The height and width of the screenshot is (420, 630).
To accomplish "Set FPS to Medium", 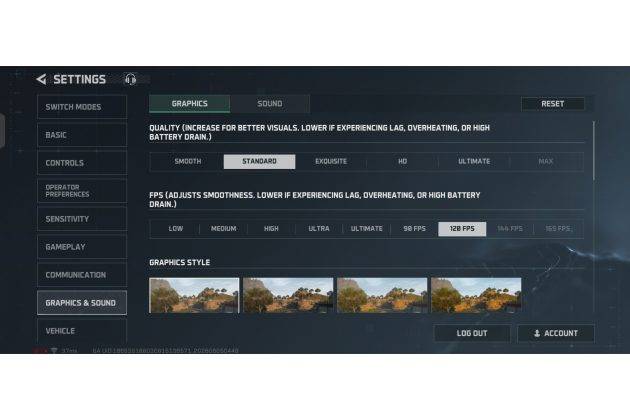I will (x=223, y=229).
